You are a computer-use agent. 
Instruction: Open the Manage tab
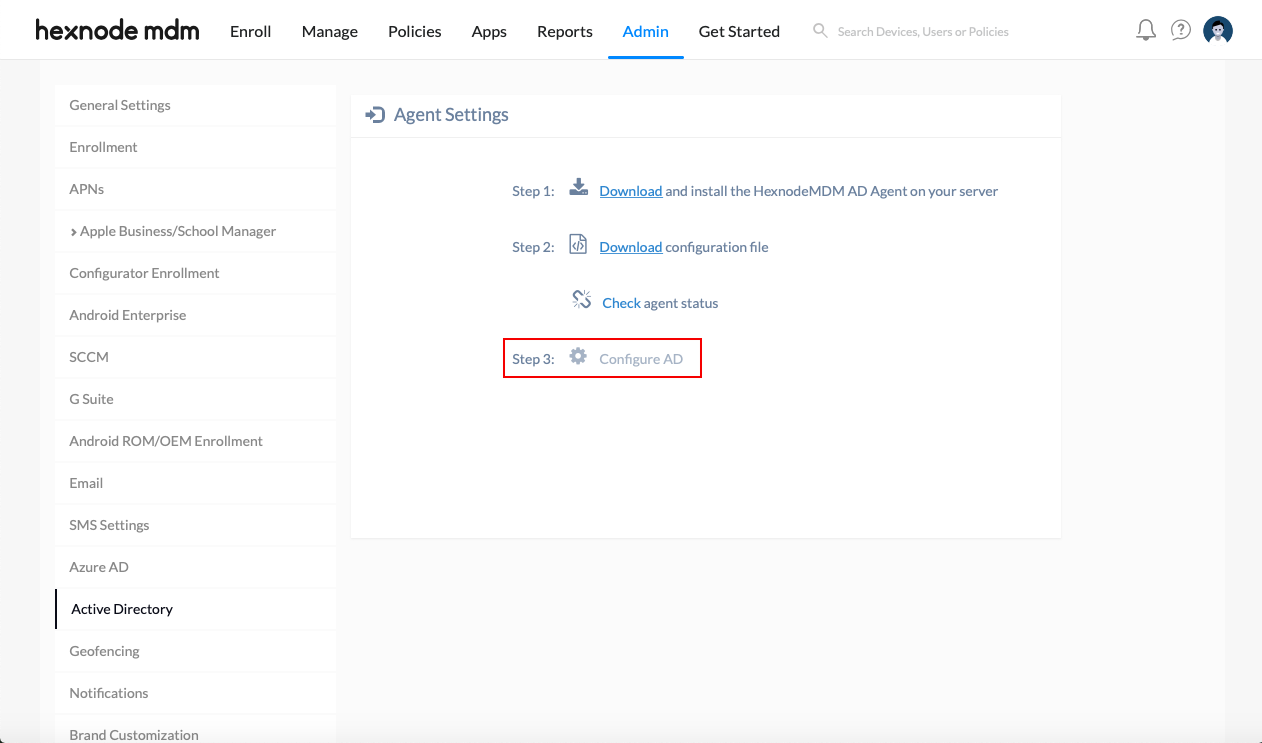click(x=330, y=31)
